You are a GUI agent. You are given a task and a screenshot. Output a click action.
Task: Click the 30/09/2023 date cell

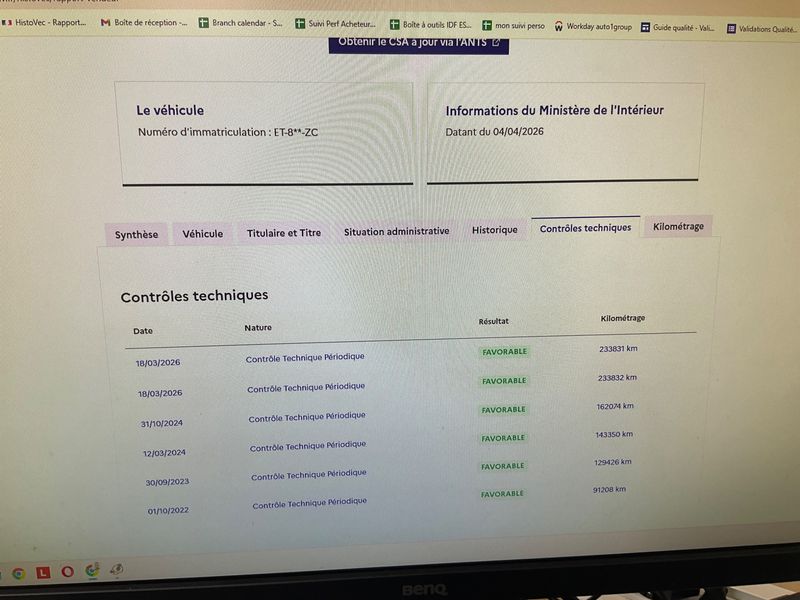tap(167, 482)
